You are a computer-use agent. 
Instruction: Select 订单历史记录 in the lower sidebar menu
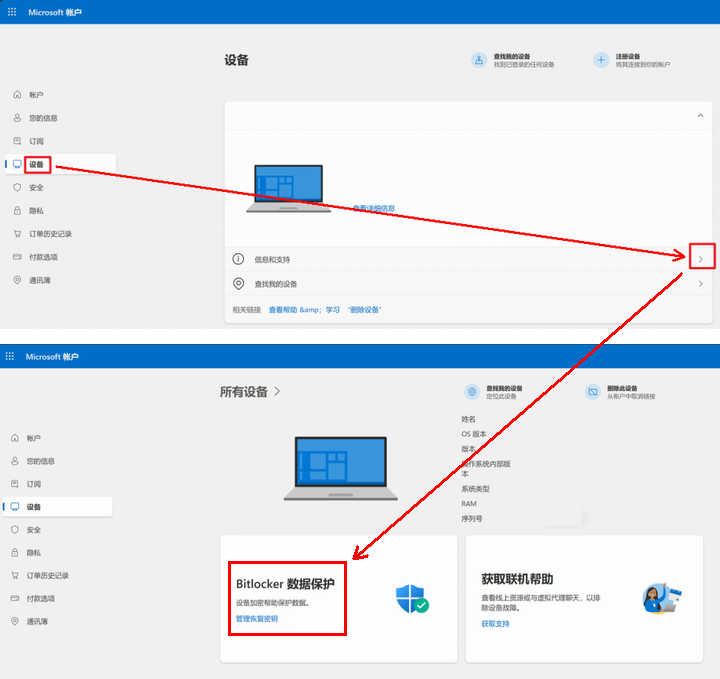coord(47,575)
